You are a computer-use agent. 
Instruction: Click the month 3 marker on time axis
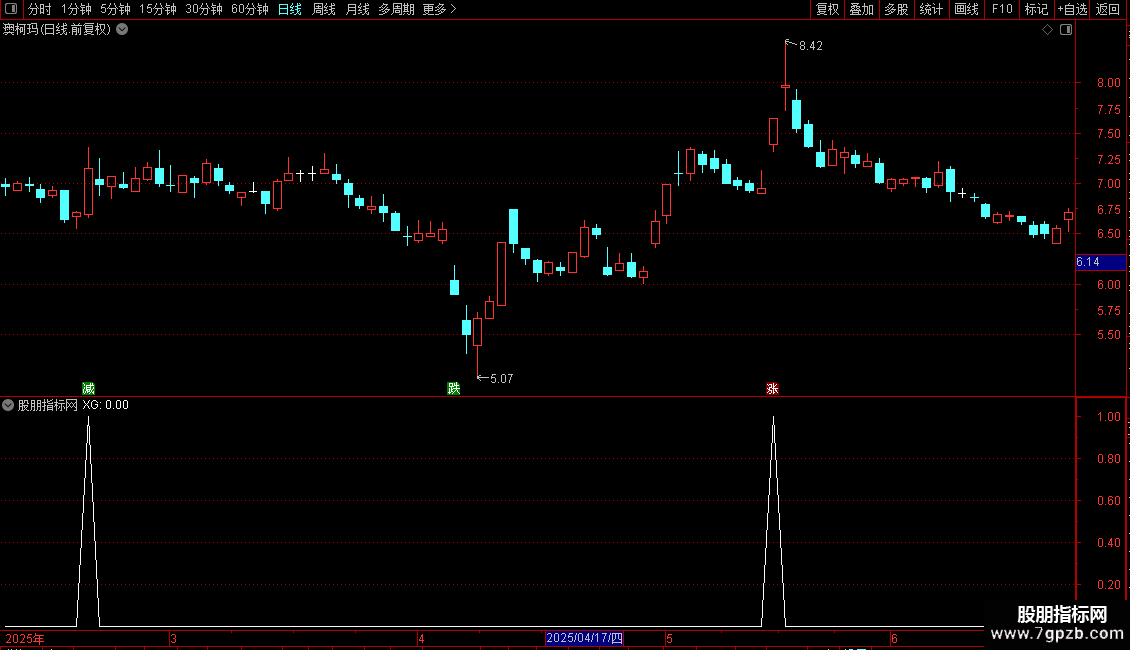pos(174,638)
